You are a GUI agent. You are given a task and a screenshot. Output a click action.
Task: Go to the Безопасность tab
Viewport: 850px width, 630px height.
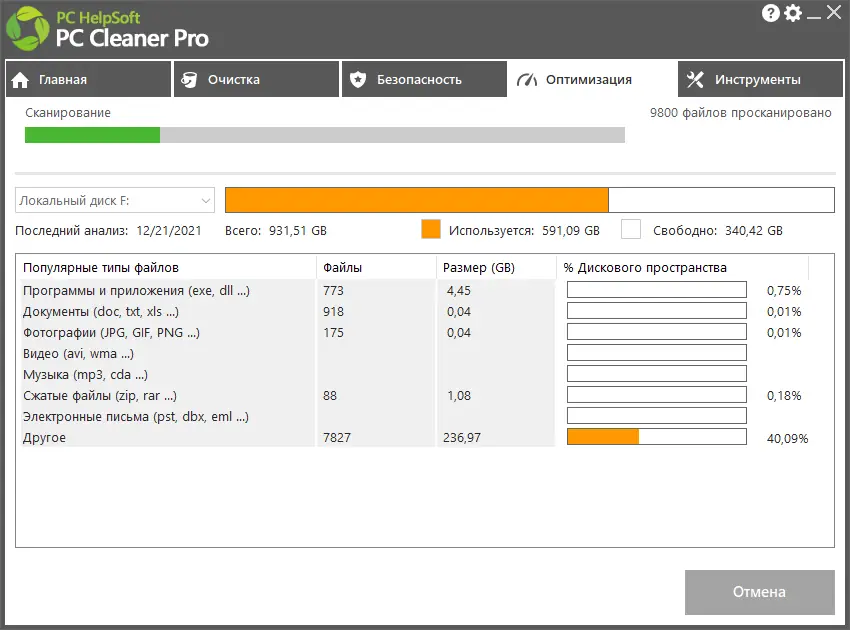pos(424,79)
